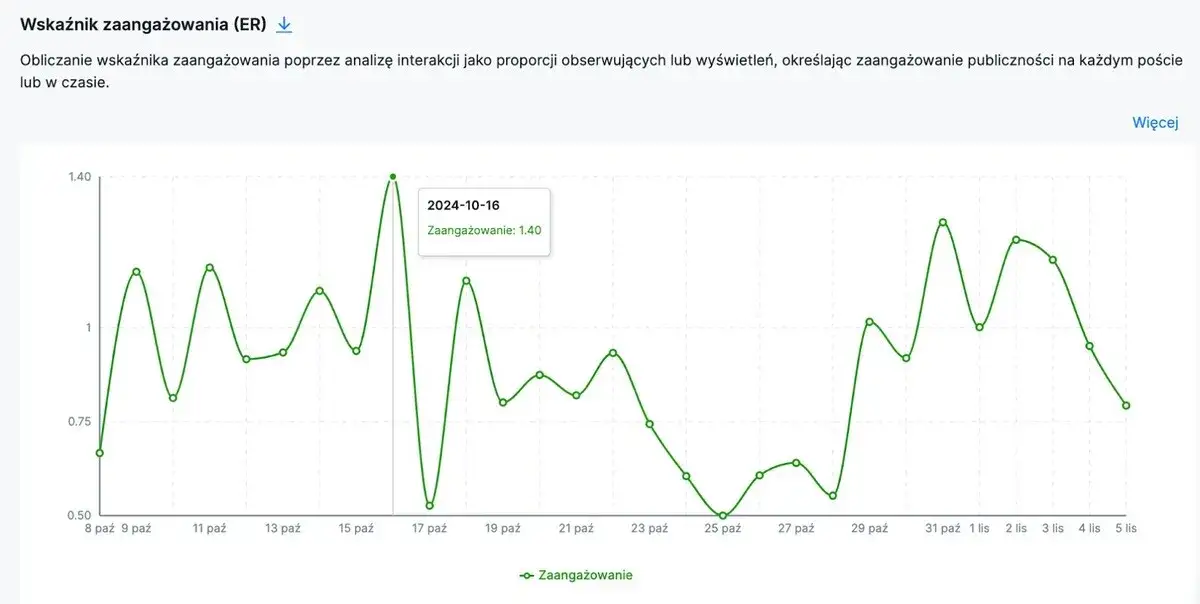Screen dimensions: 1200x604
Task: Click the data point for 21 paź
Action: (x=576, y=396)
